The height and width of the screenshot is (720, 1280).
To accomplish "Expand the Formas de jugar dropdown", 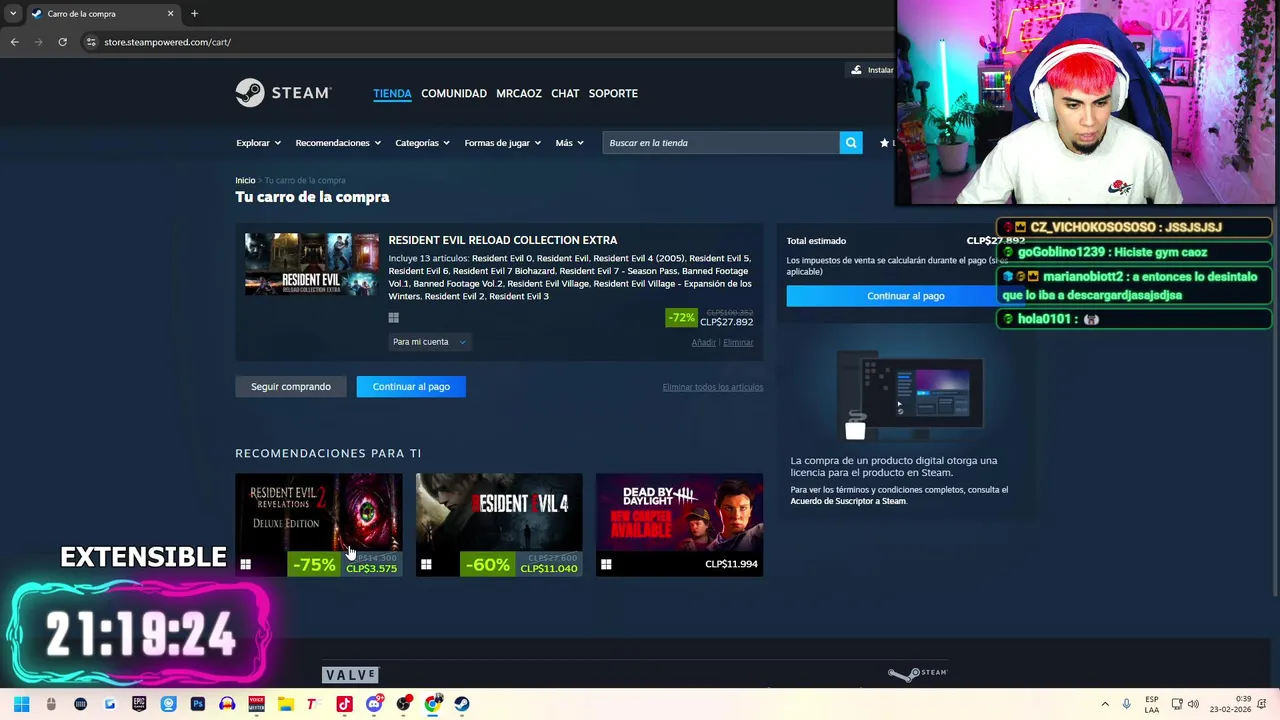I will coord(502,143).
